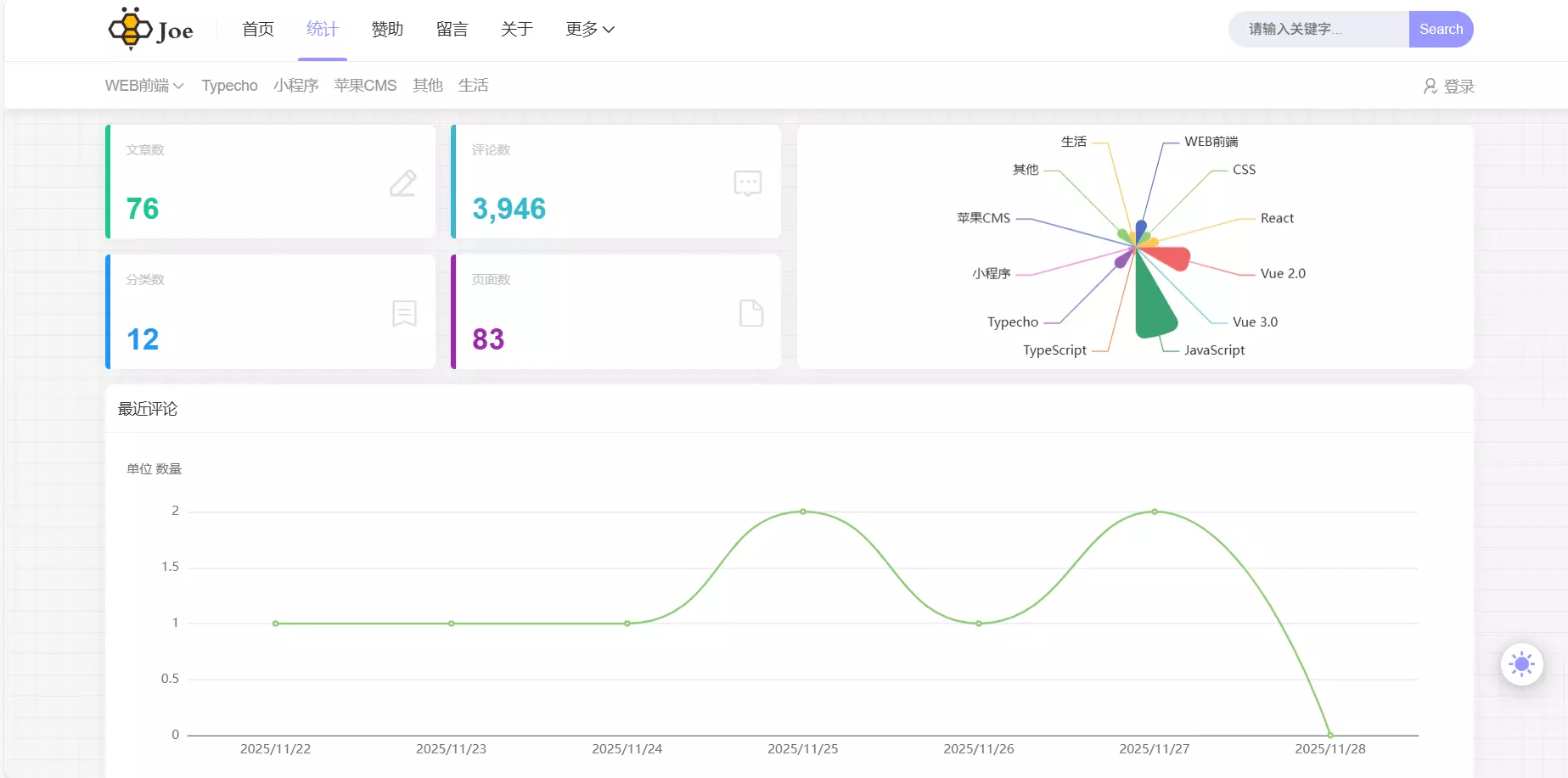This screenshot has height=778, width=1568.
Task: Switch to the 留言 navigation tab
Action: click(x=452, y=30)
